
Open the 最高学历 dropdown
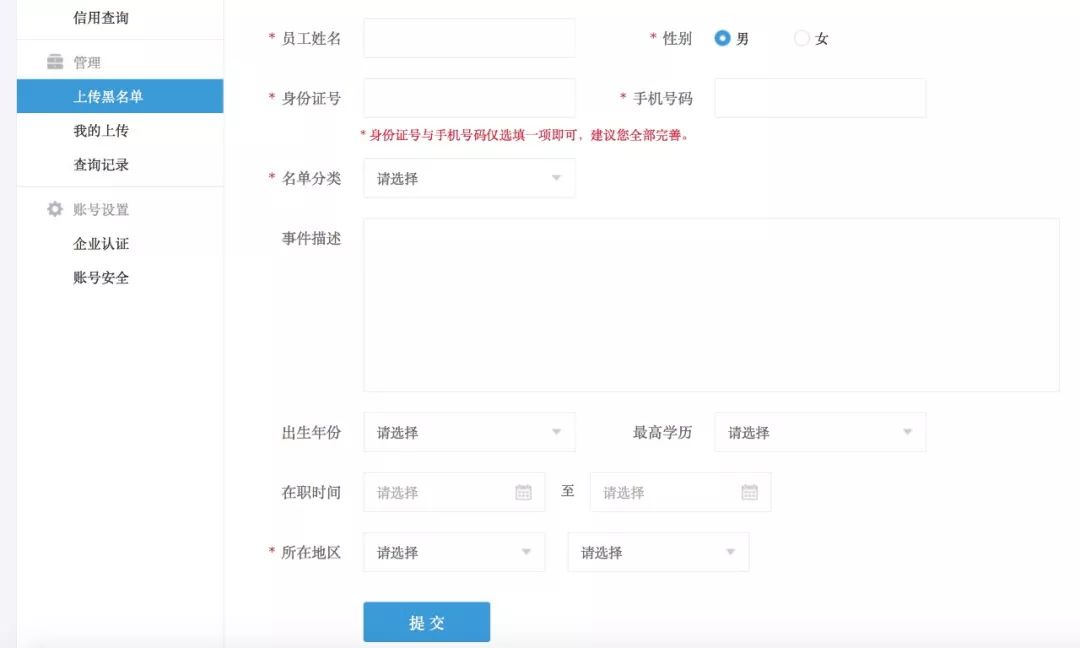coord(819,432)
